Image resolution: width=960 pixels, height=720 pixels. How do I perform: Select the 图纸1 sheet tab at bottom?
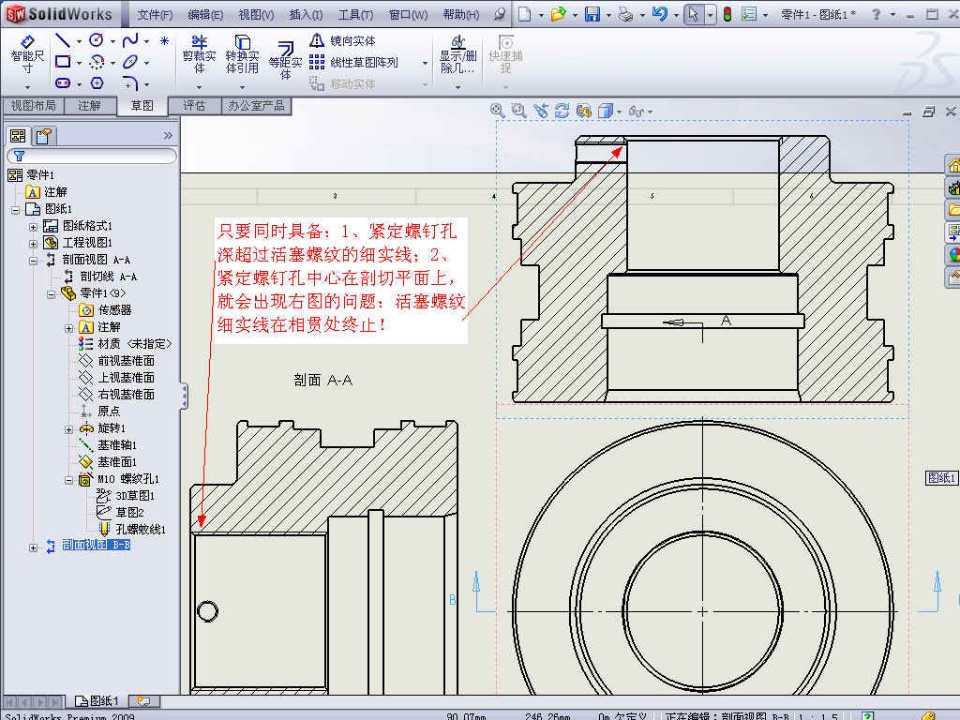(97, 700)
